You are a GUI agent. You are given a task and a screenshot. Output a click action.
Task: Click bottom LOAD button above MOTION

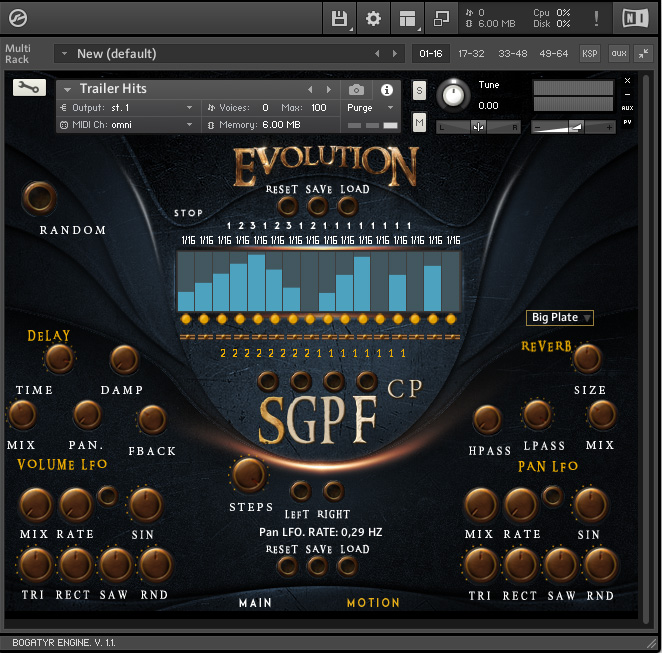pyautogui.click(x=347, y=566)
